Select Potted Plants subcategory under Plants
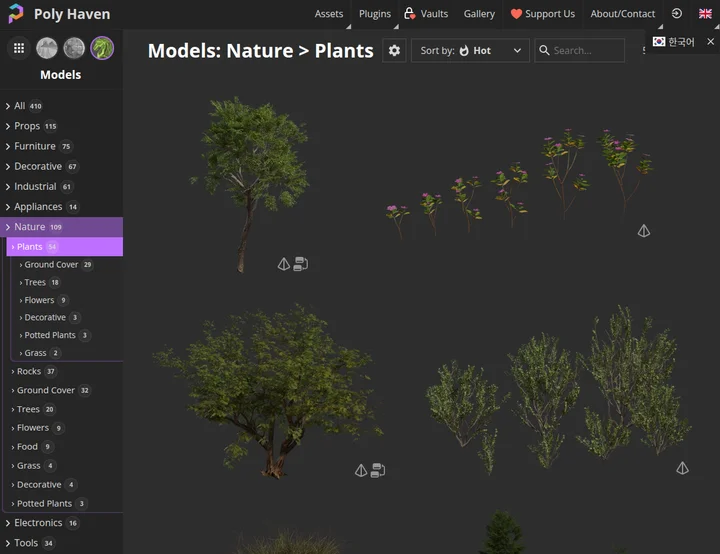Screen dimensions: 720x554 click(50, 335)
